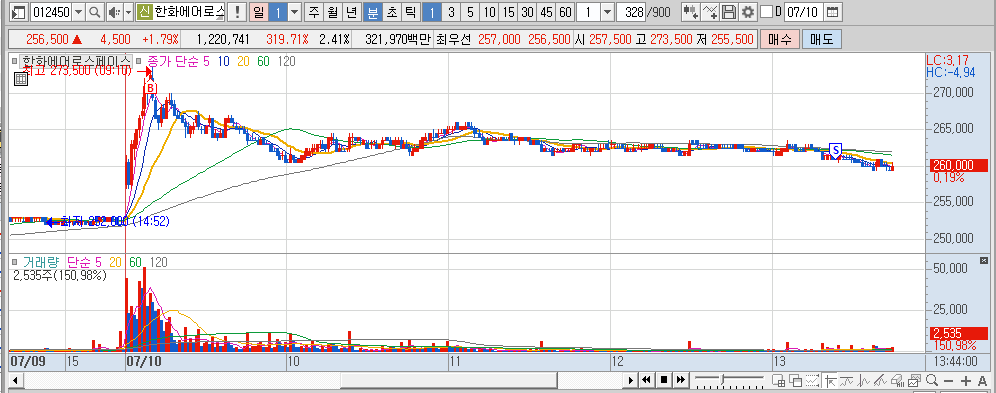Click the exclamation mark info button
The height and width of the screenshot is (393, 996).
pyautogui.click(x=238, y=11)
